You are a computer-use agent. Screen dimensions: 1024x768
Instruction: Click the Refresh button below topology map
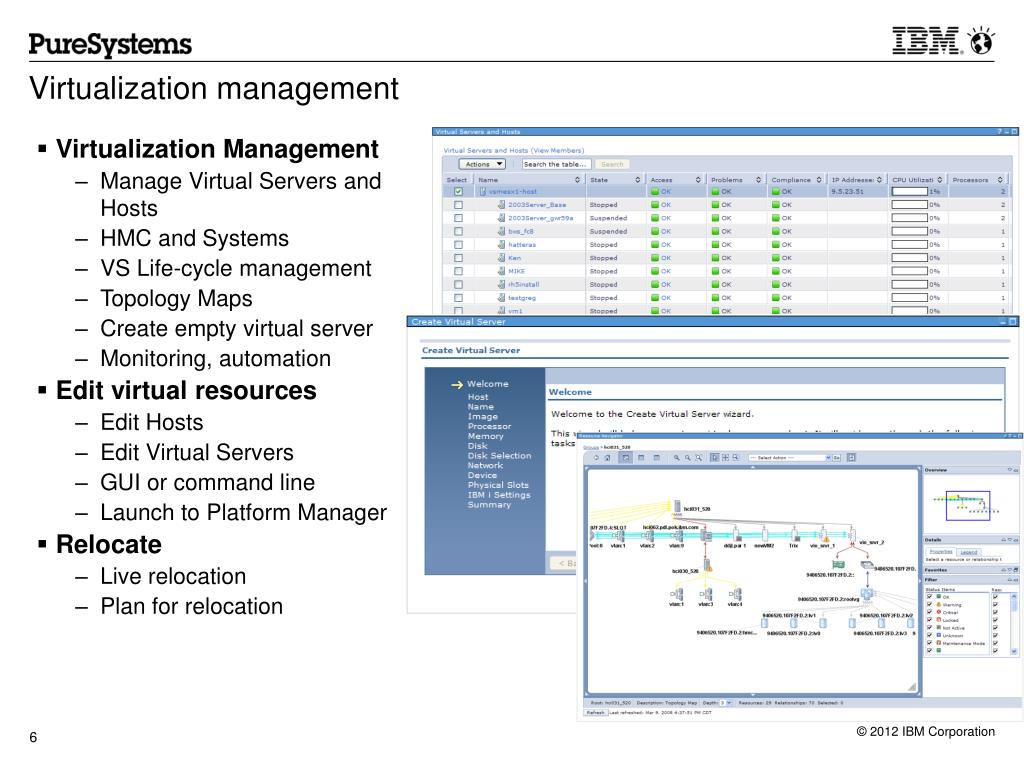[595, 712]
